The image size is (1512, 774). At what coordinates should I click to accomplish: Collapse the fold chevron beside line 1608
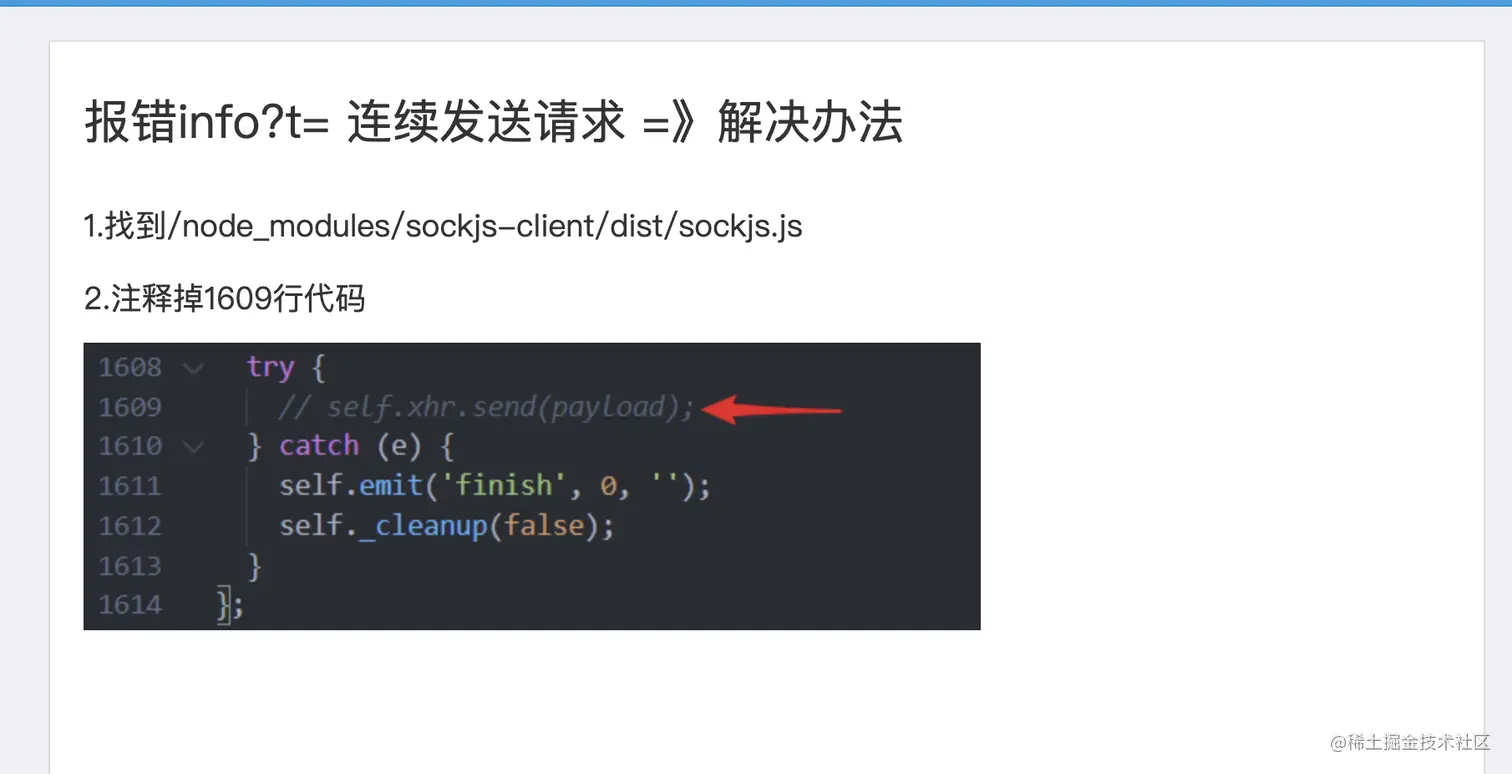click(x=193, y=368)
